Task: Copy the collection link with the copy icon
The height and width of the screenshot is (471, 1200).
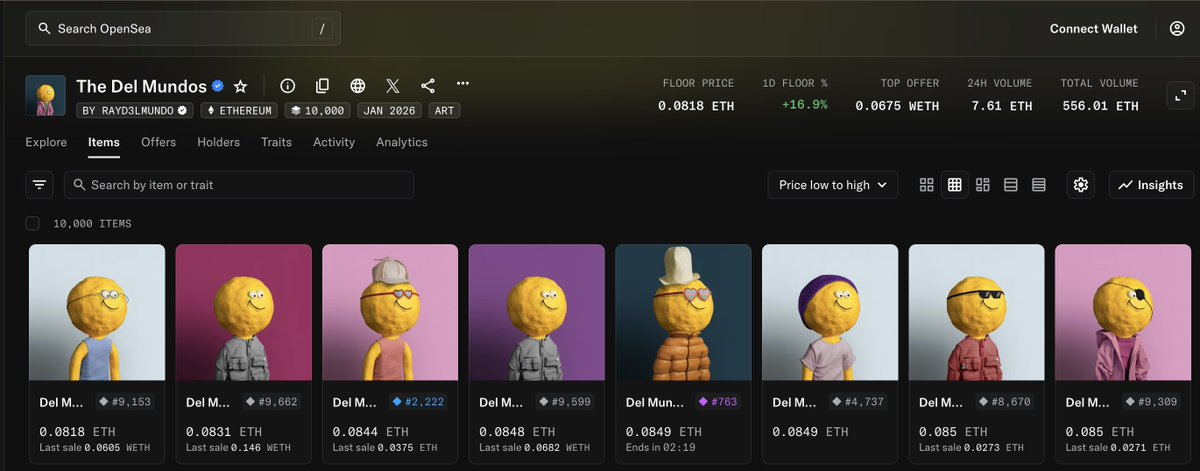Action: point(322,86)
